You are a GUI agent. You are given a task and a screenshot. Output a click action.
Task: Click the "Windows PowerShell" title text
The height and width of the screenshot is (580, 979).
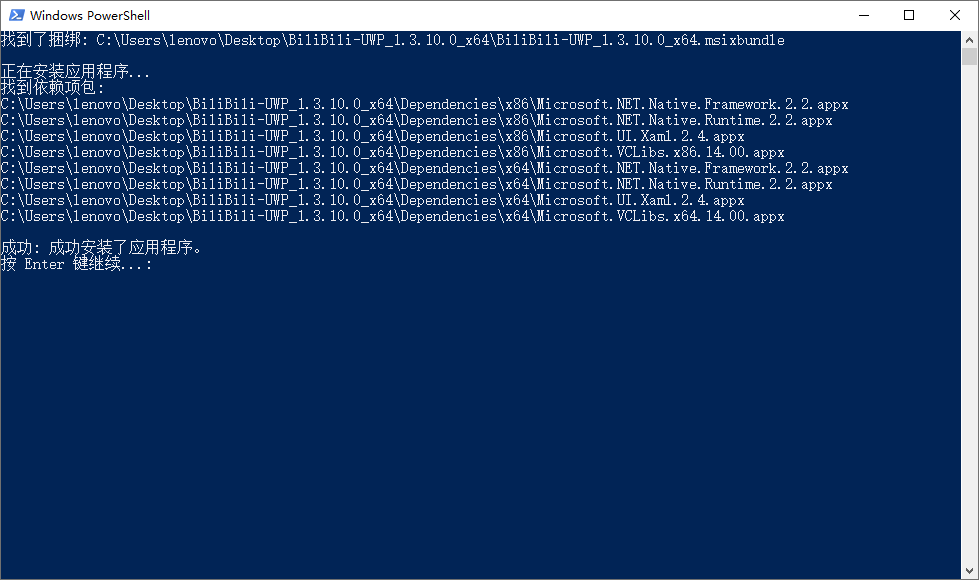point(90,15)
